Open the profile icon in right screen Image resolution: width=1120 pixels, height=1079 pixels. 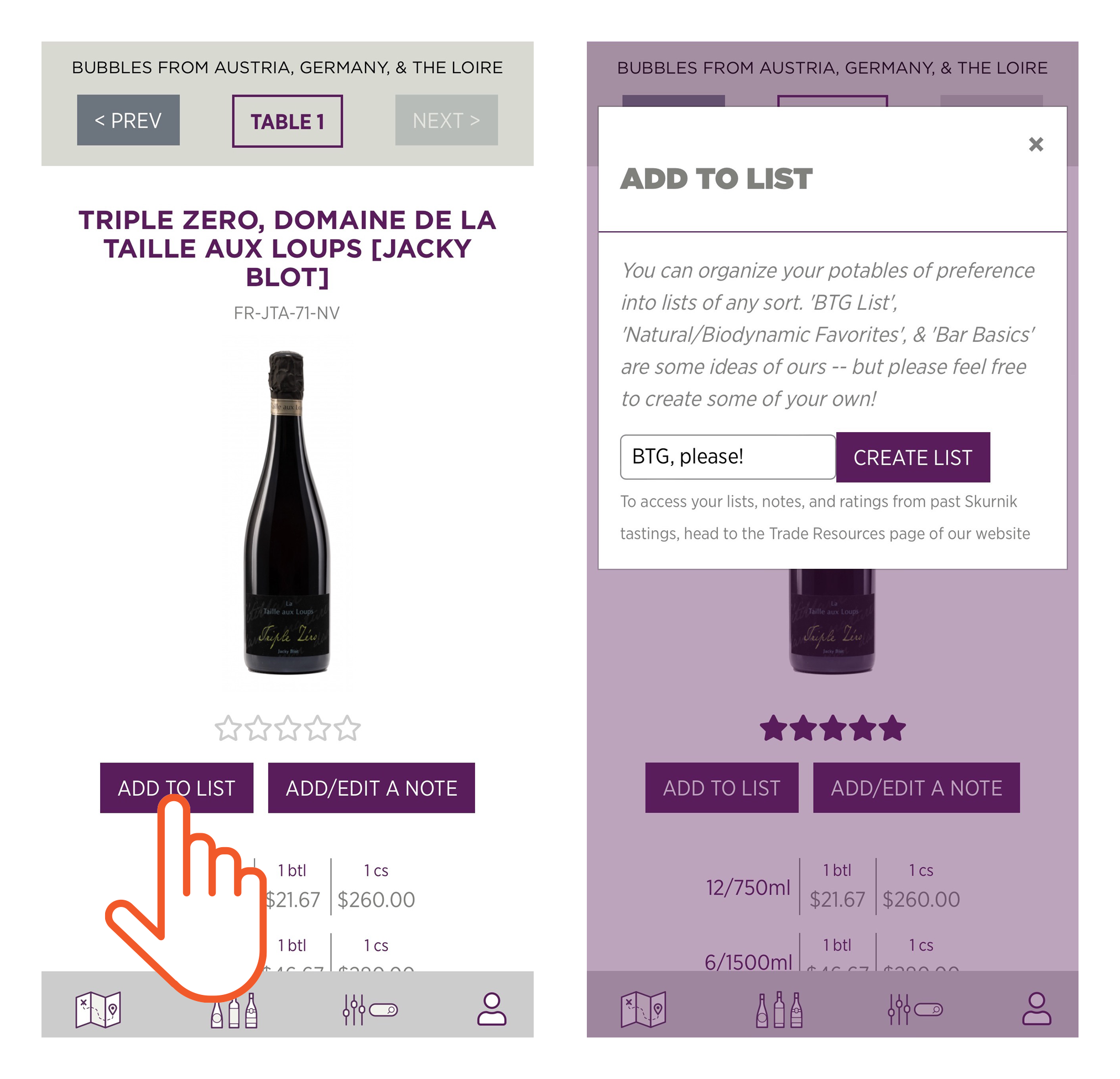1036,1009
